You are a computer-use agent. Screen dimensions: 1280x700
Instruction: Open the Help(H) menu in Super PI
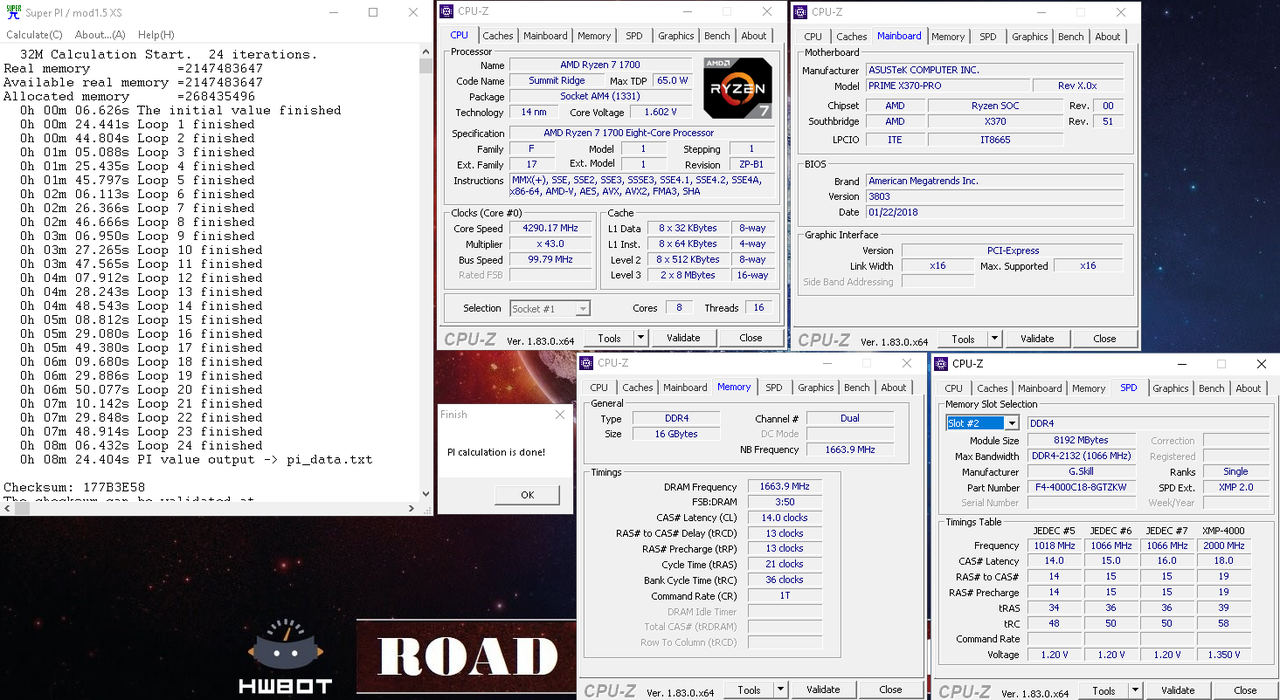[156, 35]
